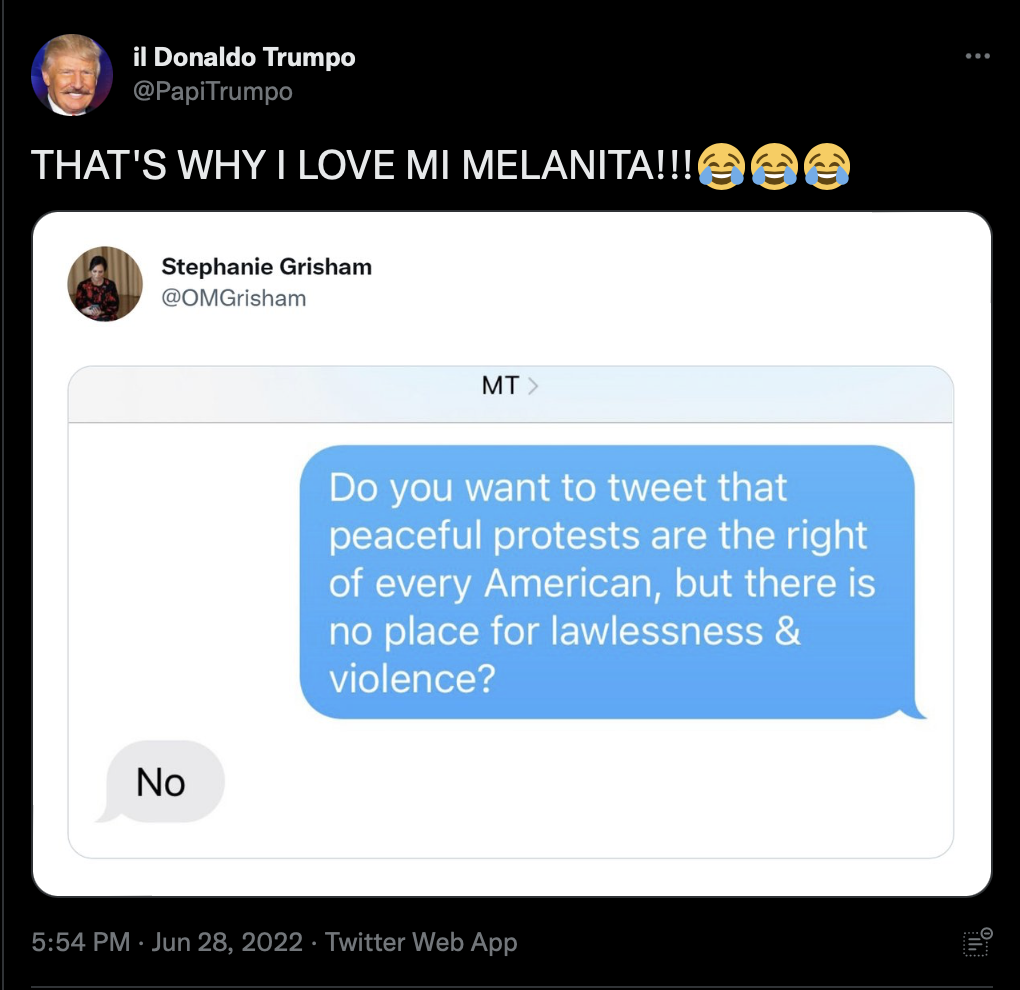Image resolution: width=1020 pixels, height=990 pixels.
Task: Open the quoted tweet card's white header area
Action: [511, 284]
